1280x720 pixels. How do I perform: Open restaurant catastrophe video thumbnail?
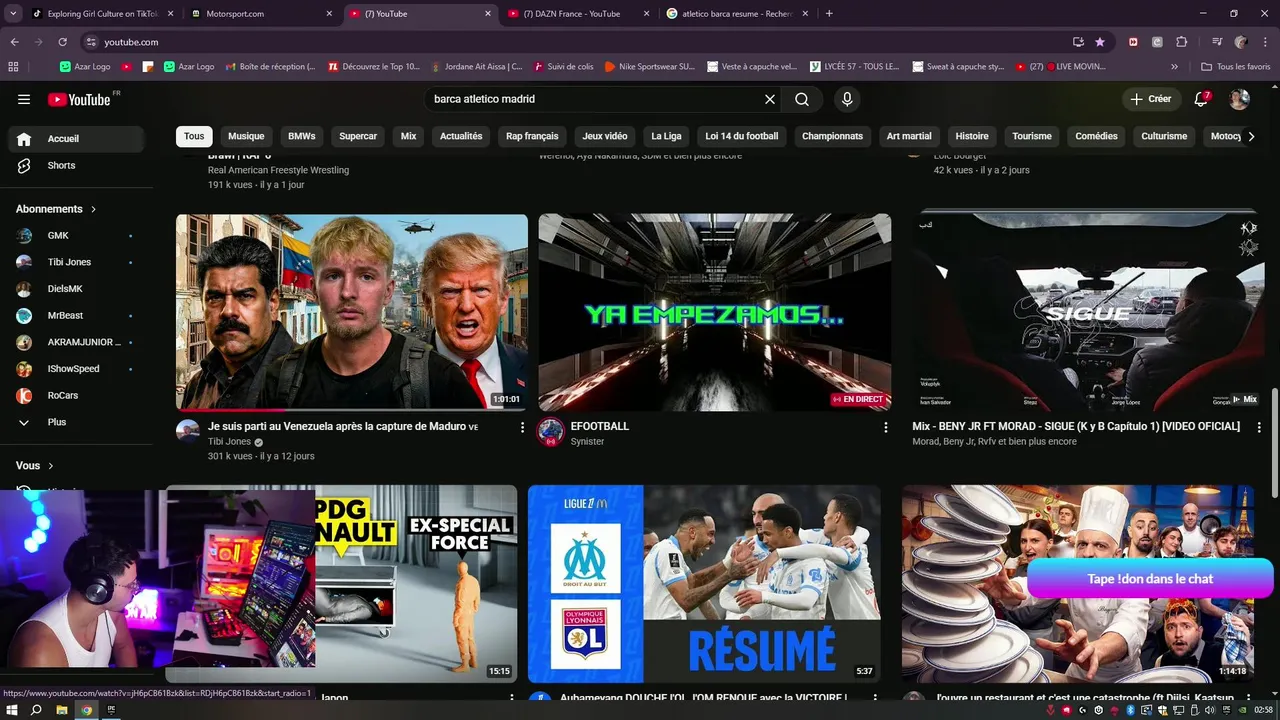coord(1078,584)
